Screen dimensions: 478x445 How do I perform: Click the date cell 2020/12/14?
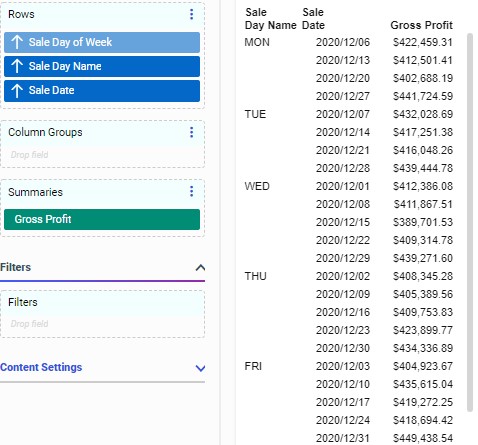click(x=343, y=132)
